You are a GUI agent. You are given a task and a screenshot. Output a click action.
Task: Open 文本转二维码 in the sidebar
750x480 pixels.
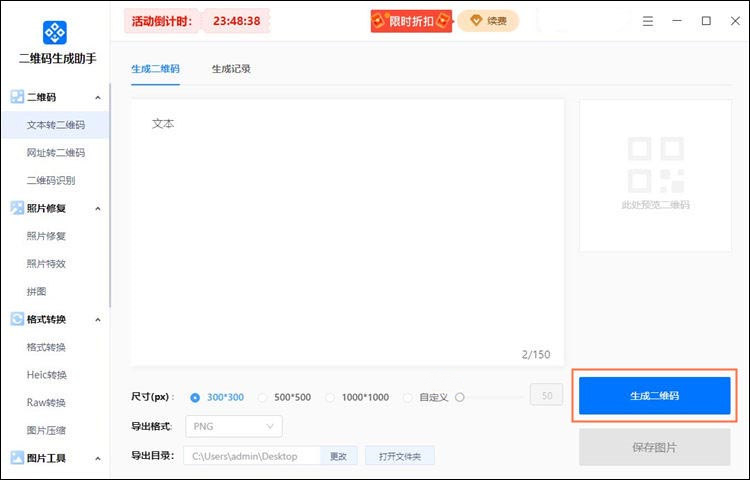coord(55,125)
